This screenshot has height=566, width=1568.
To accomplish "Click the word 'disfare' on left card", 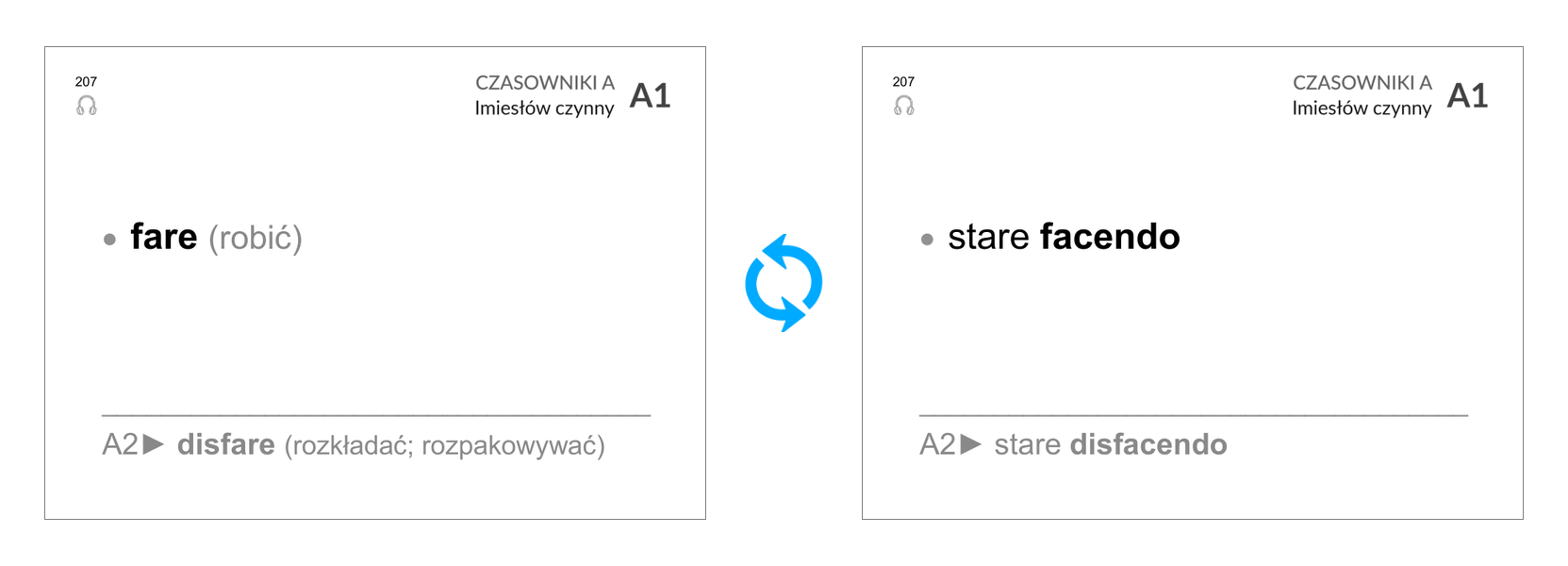I will [x=226, y=444].
